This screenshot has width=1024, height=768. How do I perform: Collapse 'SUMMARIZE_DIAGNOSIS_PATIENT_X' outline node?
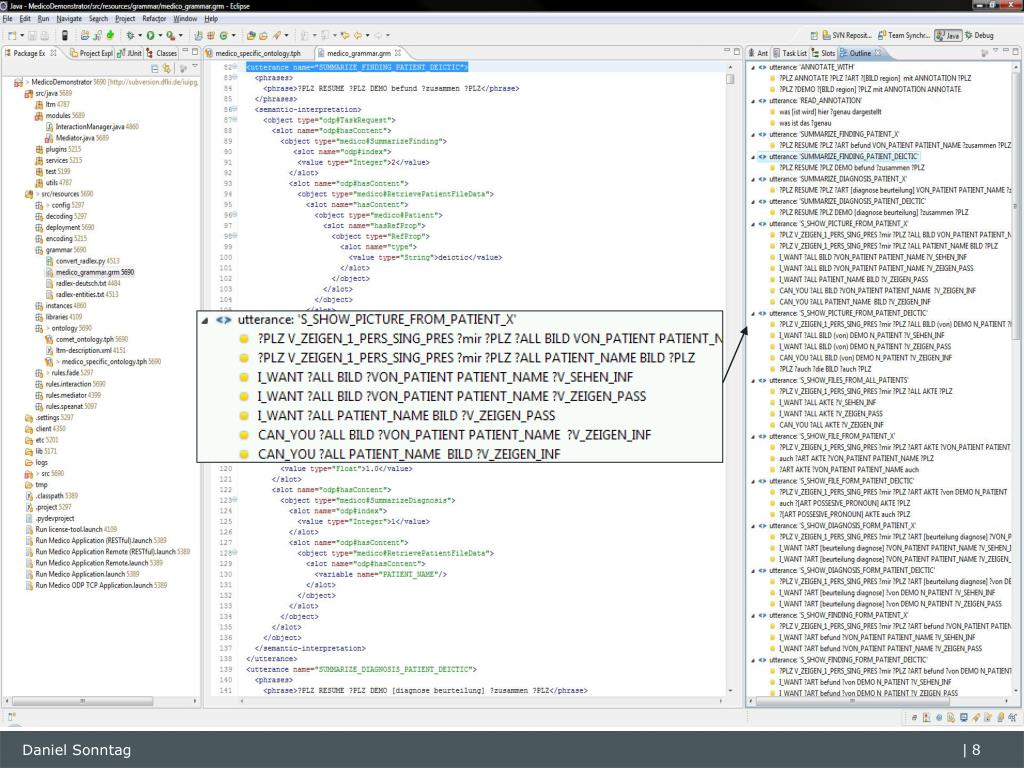click(x=752, y=179)
